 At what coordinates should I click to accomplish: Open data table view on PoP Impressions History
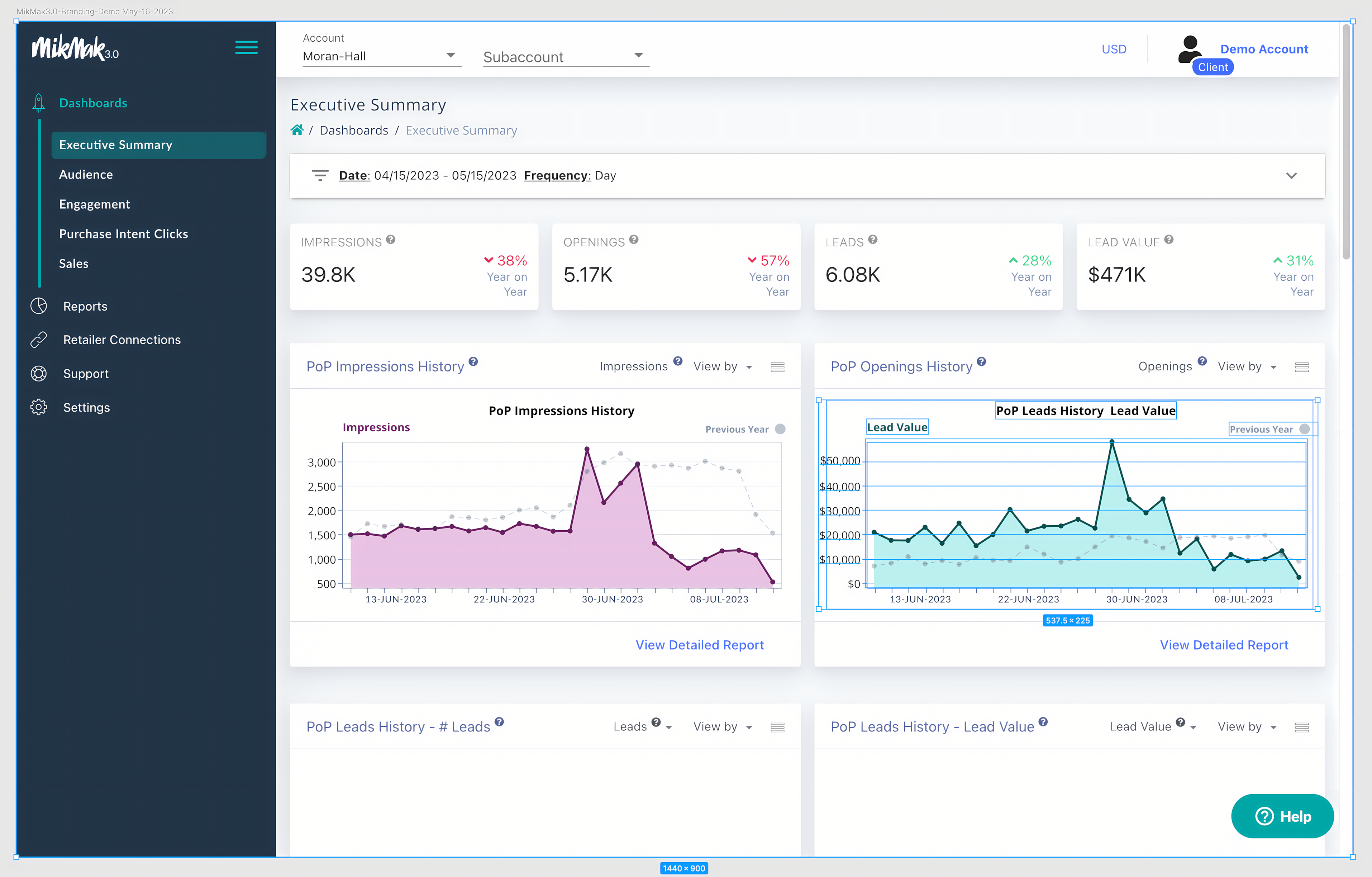click(778, 367)
